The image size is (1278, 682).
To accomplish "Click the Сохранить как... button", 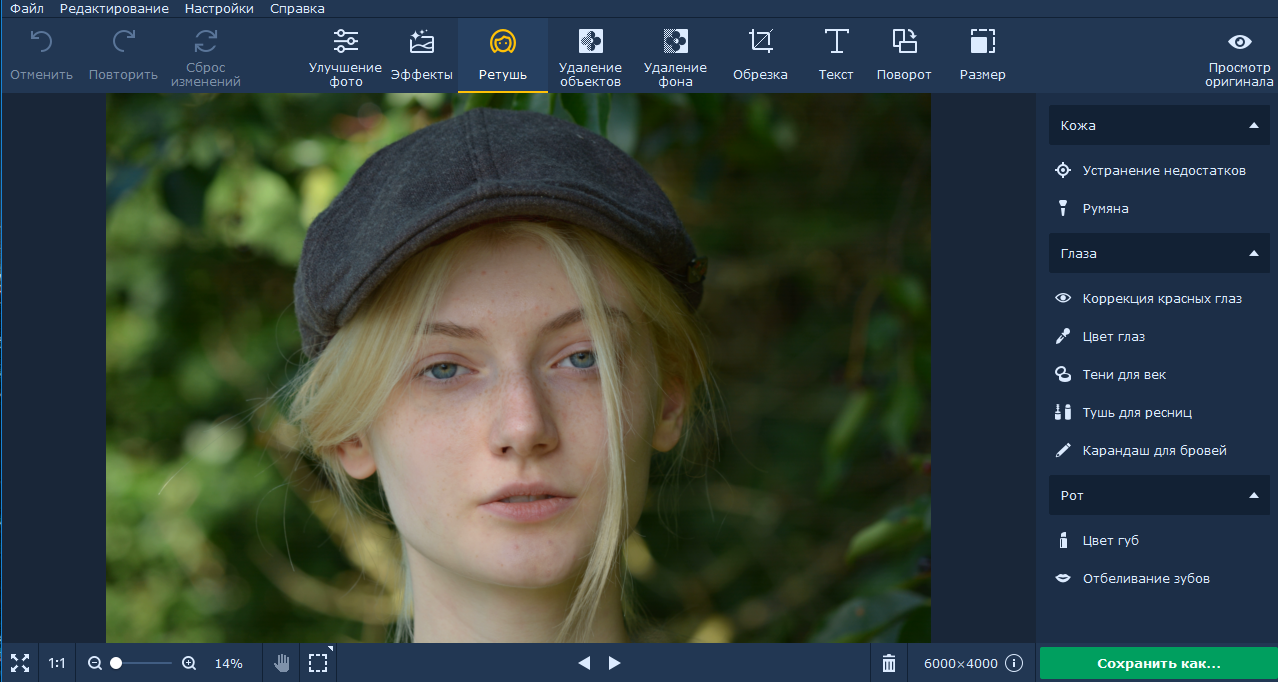I will pyautogui.click(x=1158, y=663).
